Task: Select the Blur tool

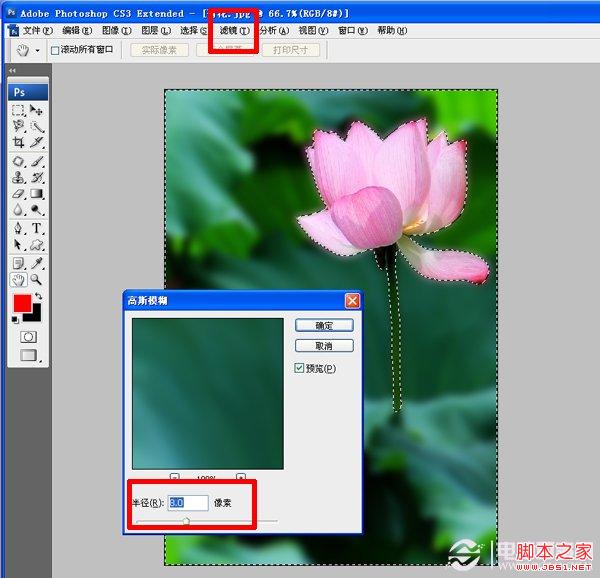Action: (18, 210)
